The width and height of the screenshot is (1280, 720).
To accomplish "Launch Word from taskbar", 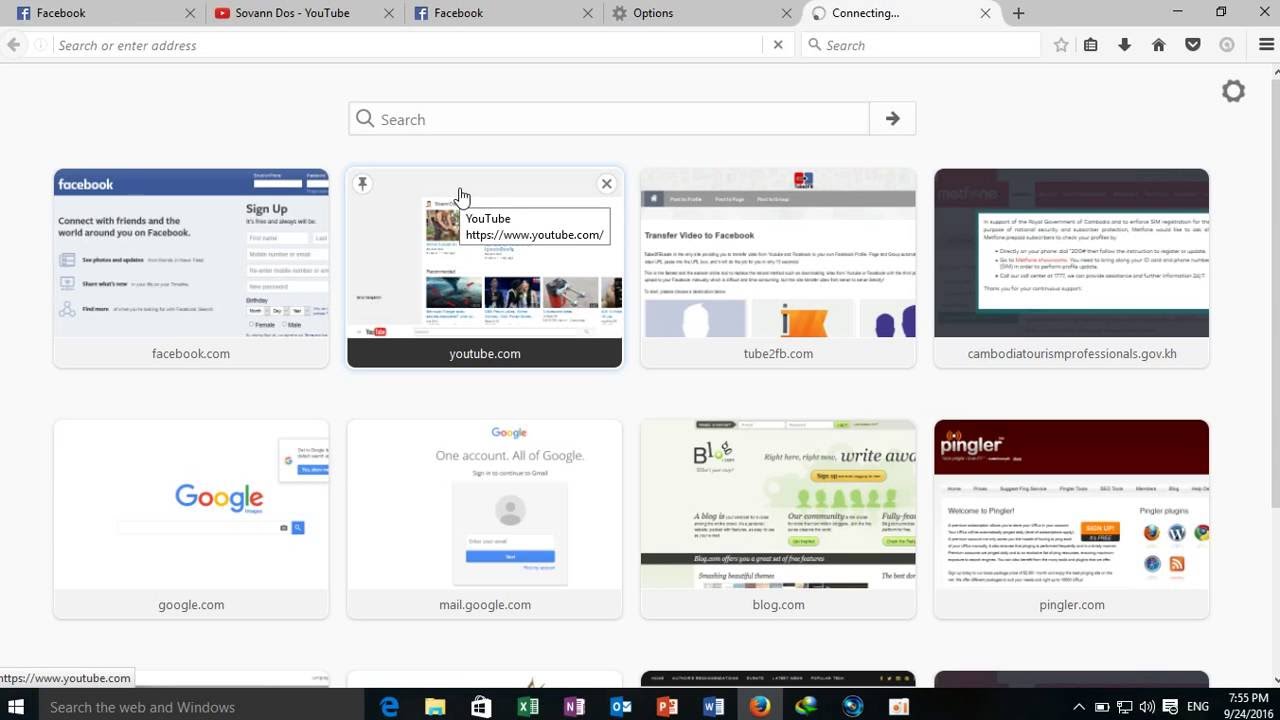I will pyautogui.click(x=713, y=707).
